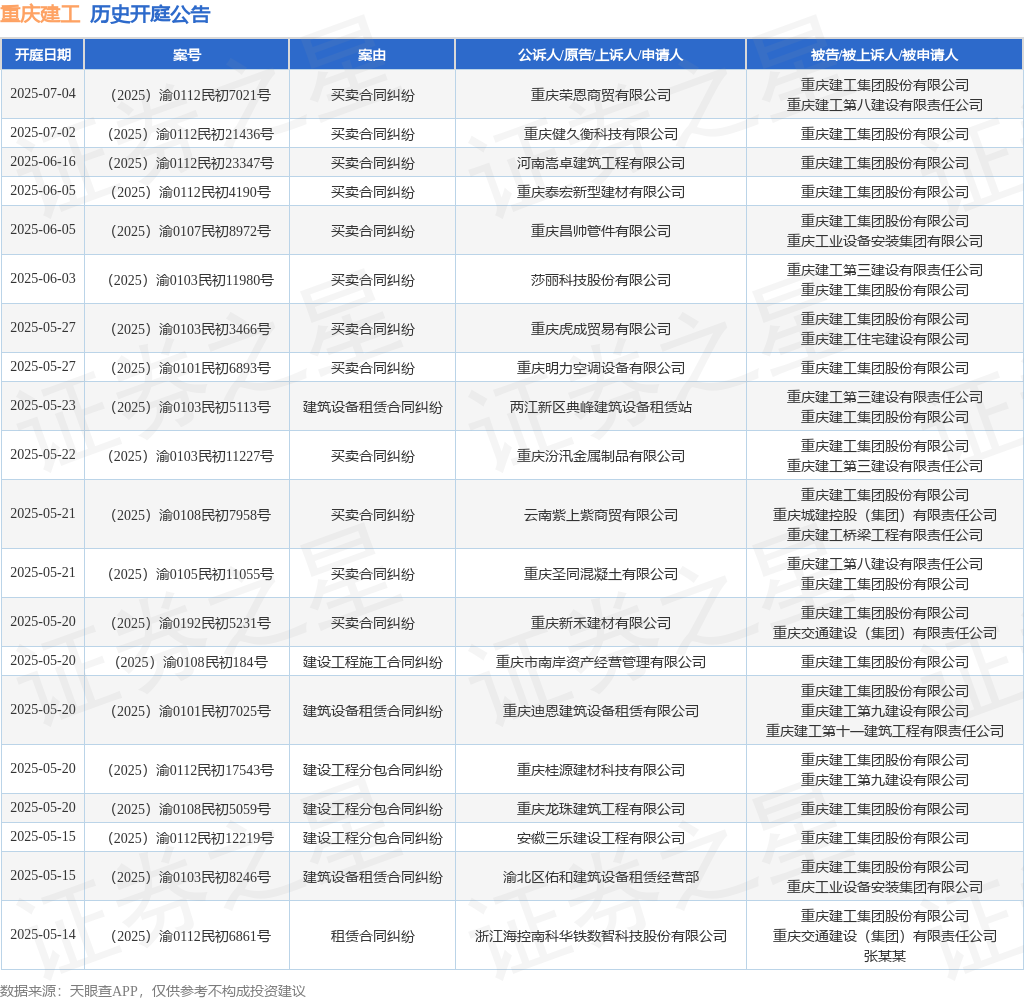Click plaintiff 重庆明力空调设备有限公司
1024x1000 pixels.
(x=601, y=368)
